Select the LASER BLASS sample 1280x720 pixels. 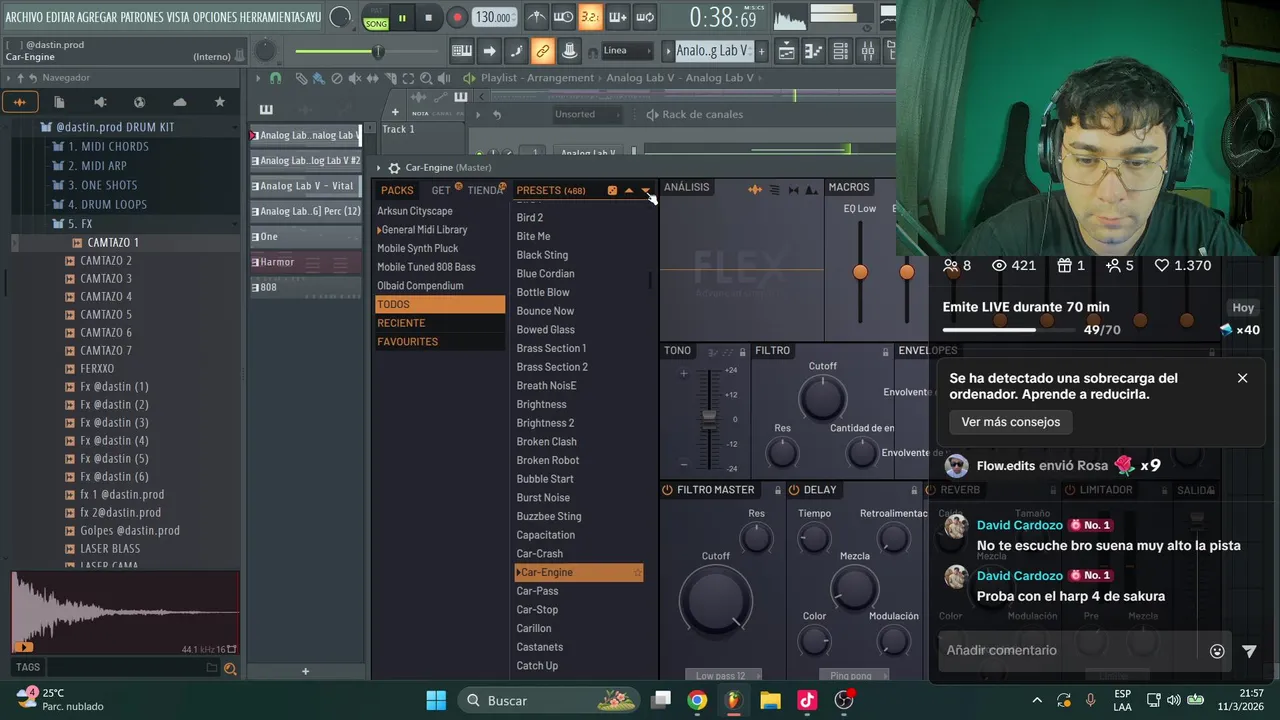pos(102,548)
